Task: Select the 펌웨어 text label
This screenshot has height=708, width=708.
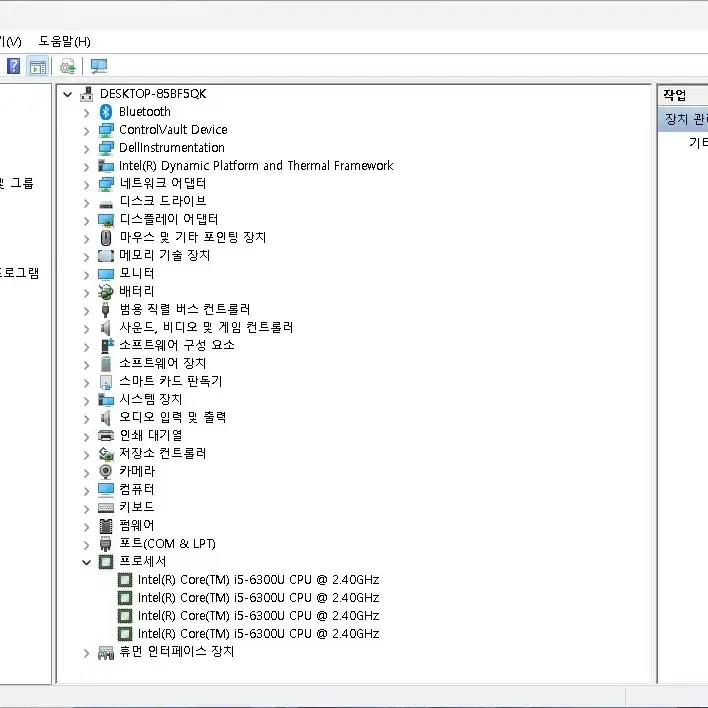Action: pos(137,525)
